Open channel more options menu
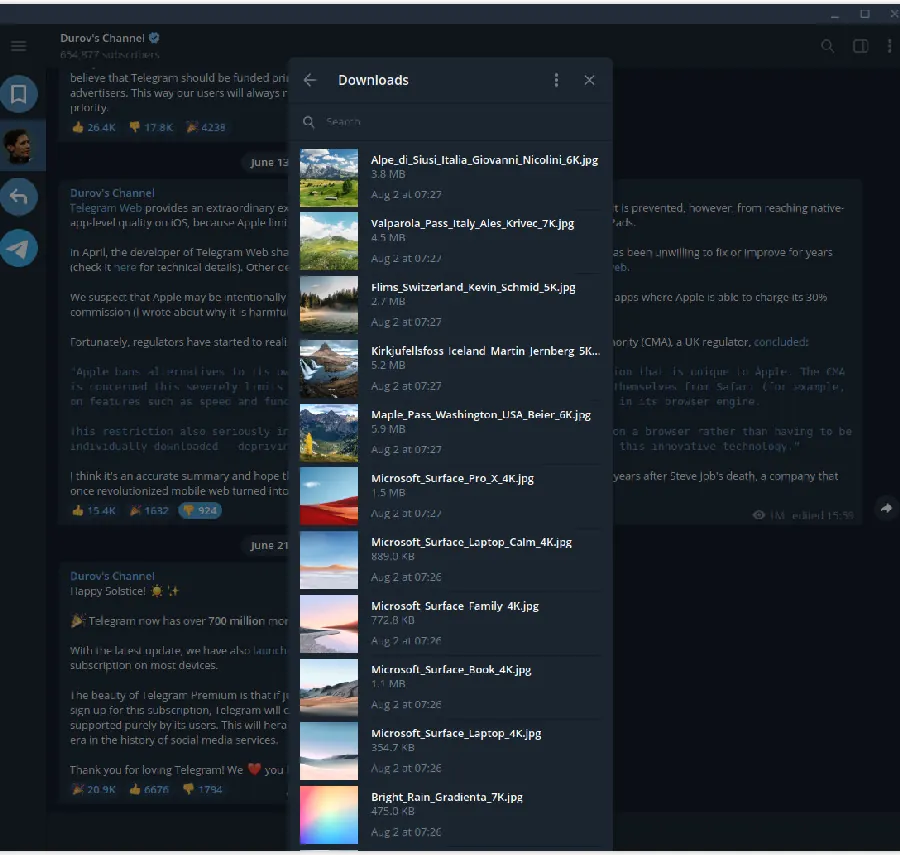Image resolution: width=900 pixels, height=855 pixels. pyautogui.click(x=890, y=46)
